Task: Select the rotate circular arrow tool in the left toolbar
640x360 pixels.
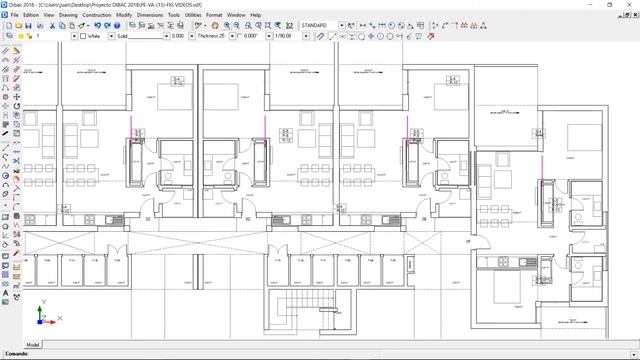Action: (16, 106)
